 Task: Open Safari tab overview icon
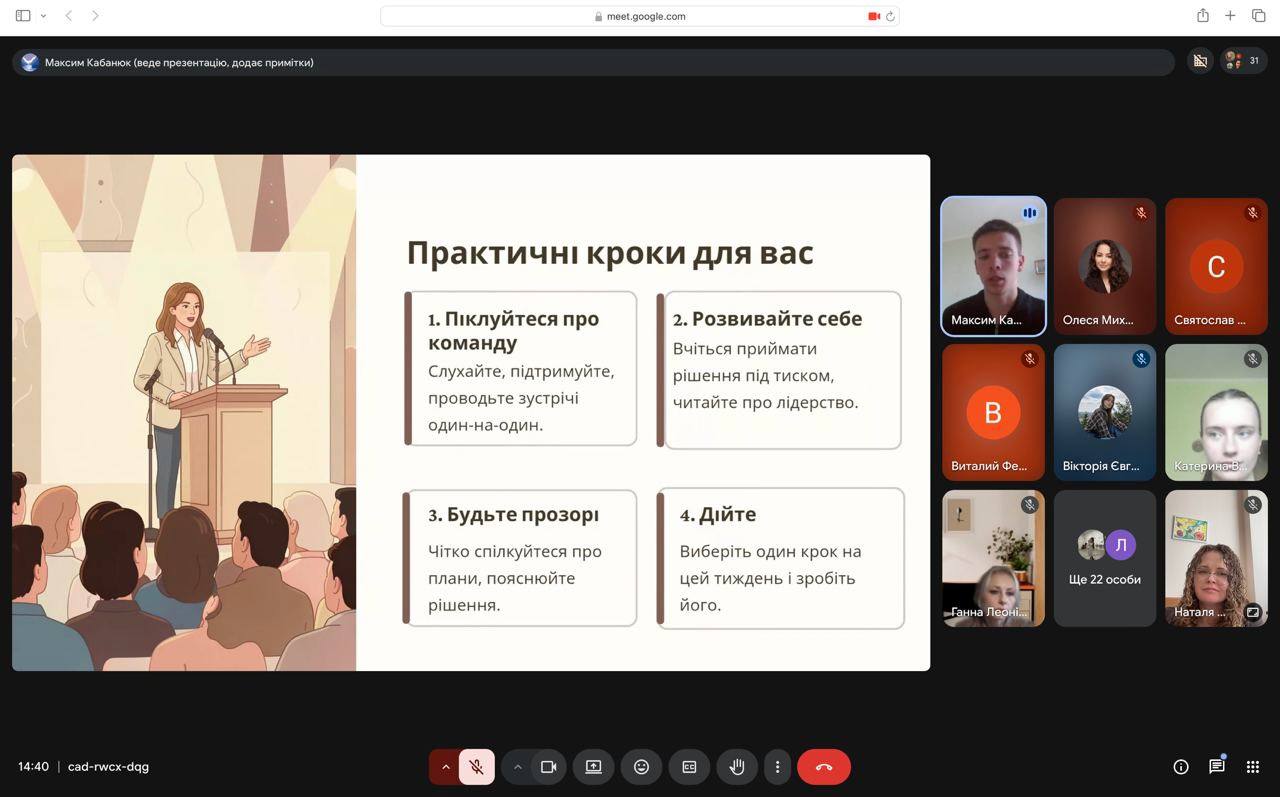pyautogui.click(x=1258, y=16)
